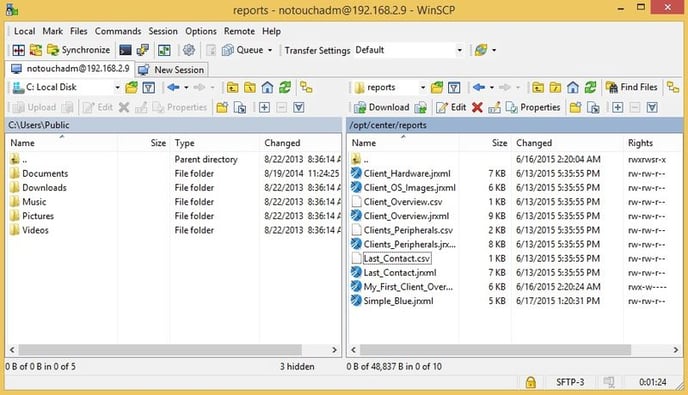Open the terminal console icon
Screen dimensions: 688x395
pos(125,50)
